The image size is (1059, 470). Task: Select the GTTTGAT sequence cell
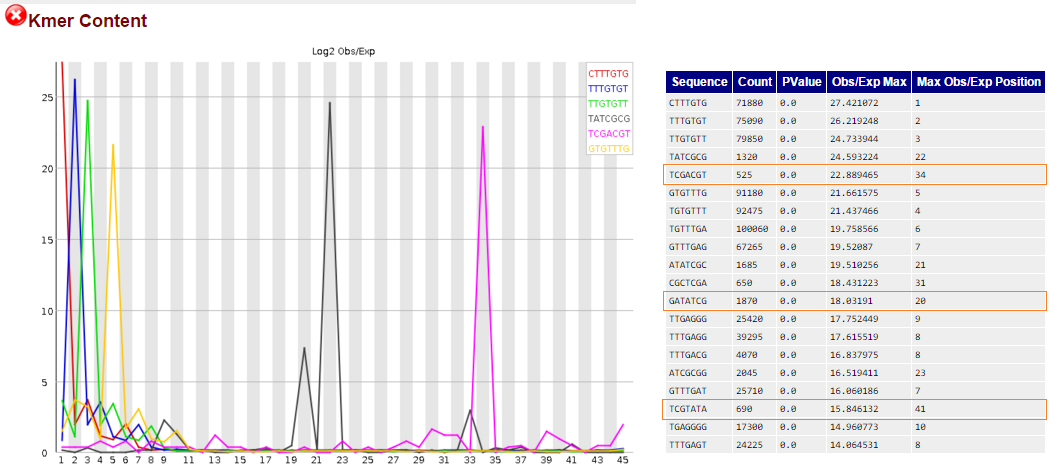click(699, 390)
